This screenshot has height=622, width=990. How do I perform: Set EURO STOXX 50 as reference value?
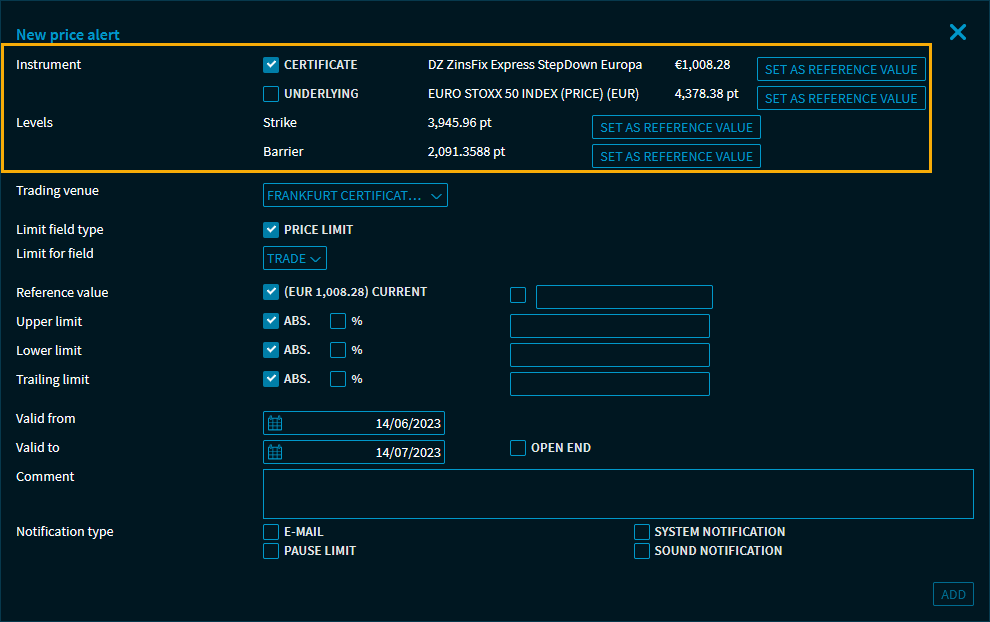[x=840, y=98]
